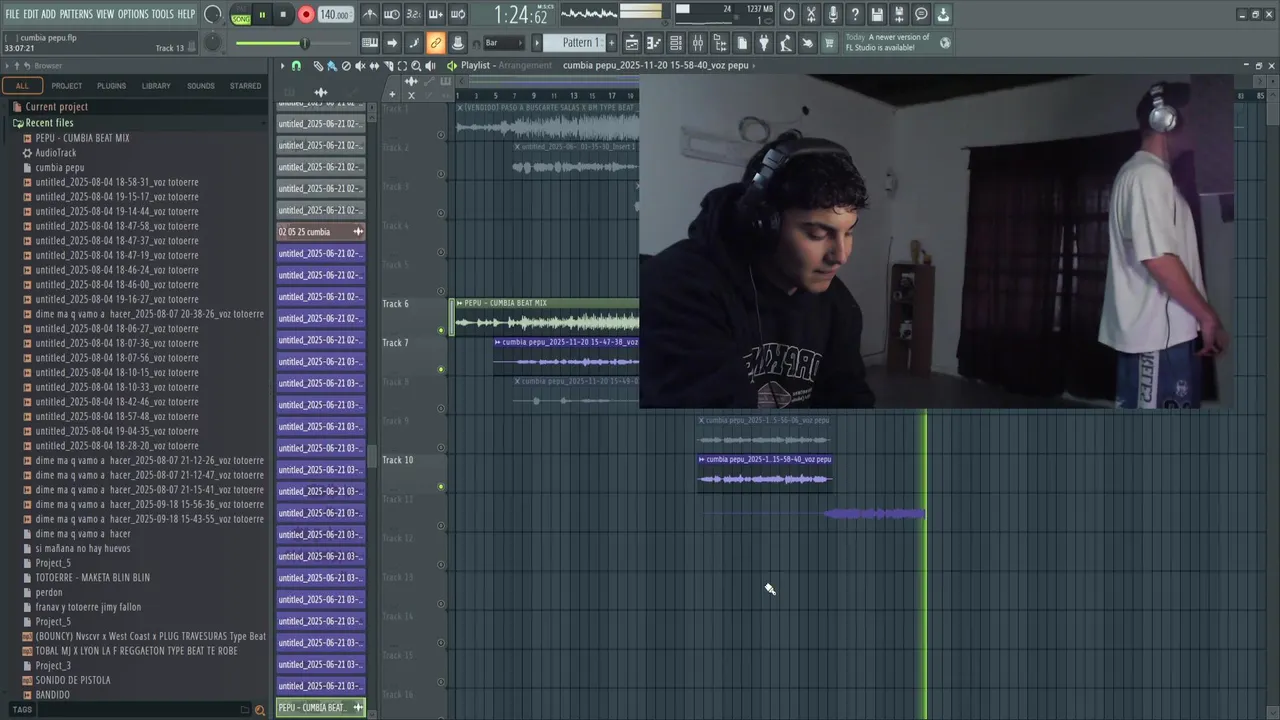Open the FILE menu

click(12, 14)
